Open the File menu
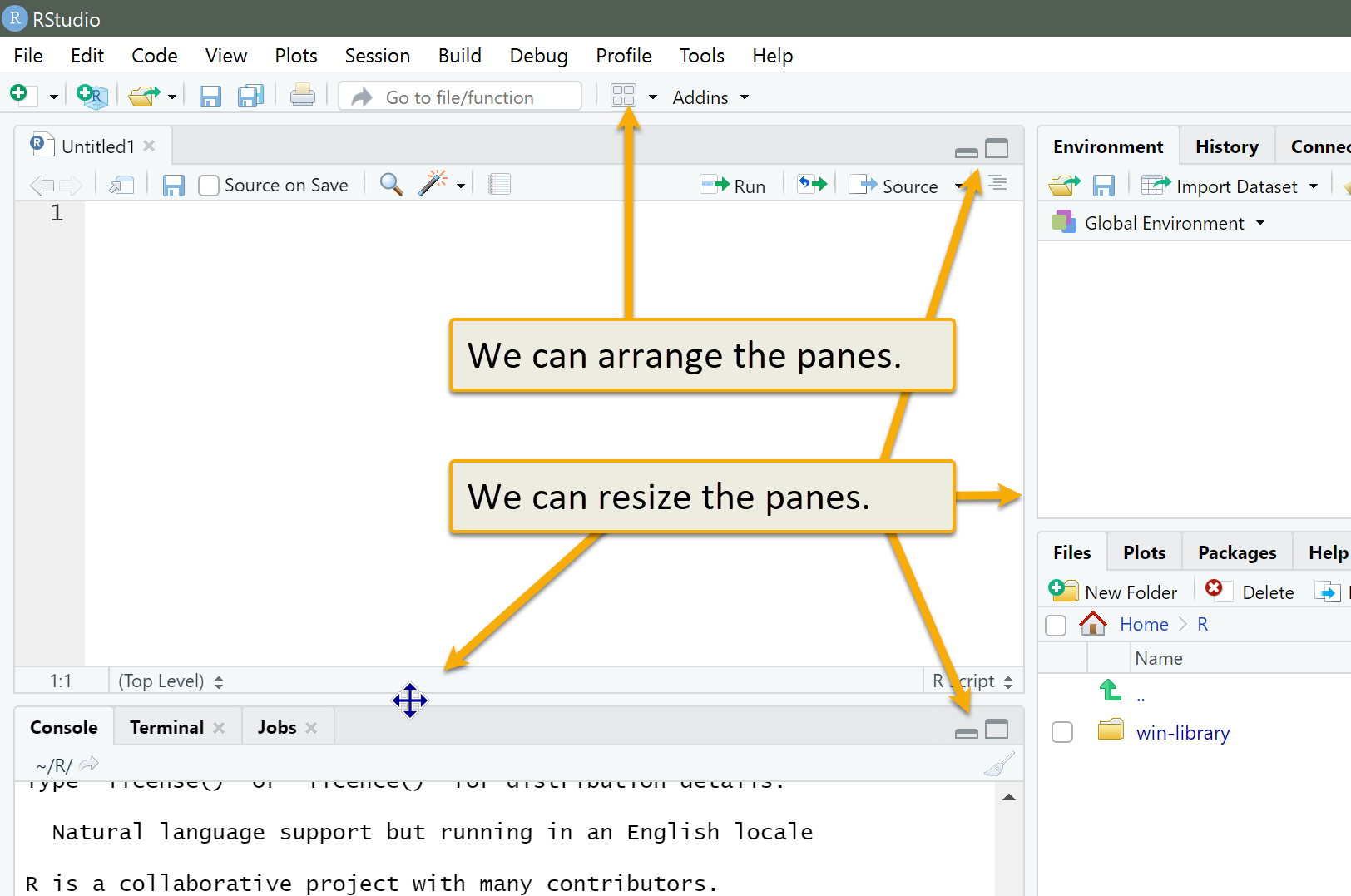Image resolution: width=1351 pixels, height=896 pixels. 28,56
